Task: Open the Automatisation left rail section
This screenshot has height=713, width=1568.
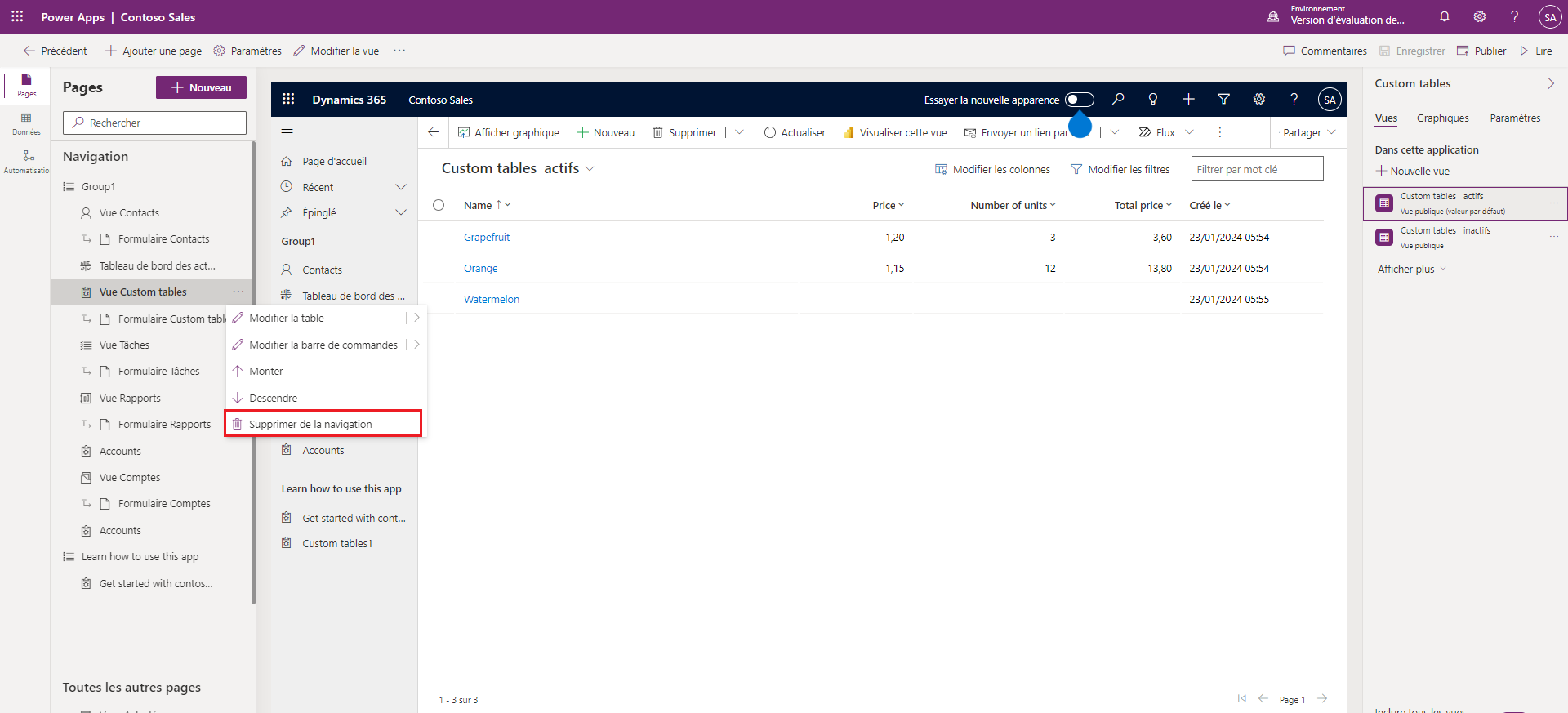Action: [x=26, y=162]
